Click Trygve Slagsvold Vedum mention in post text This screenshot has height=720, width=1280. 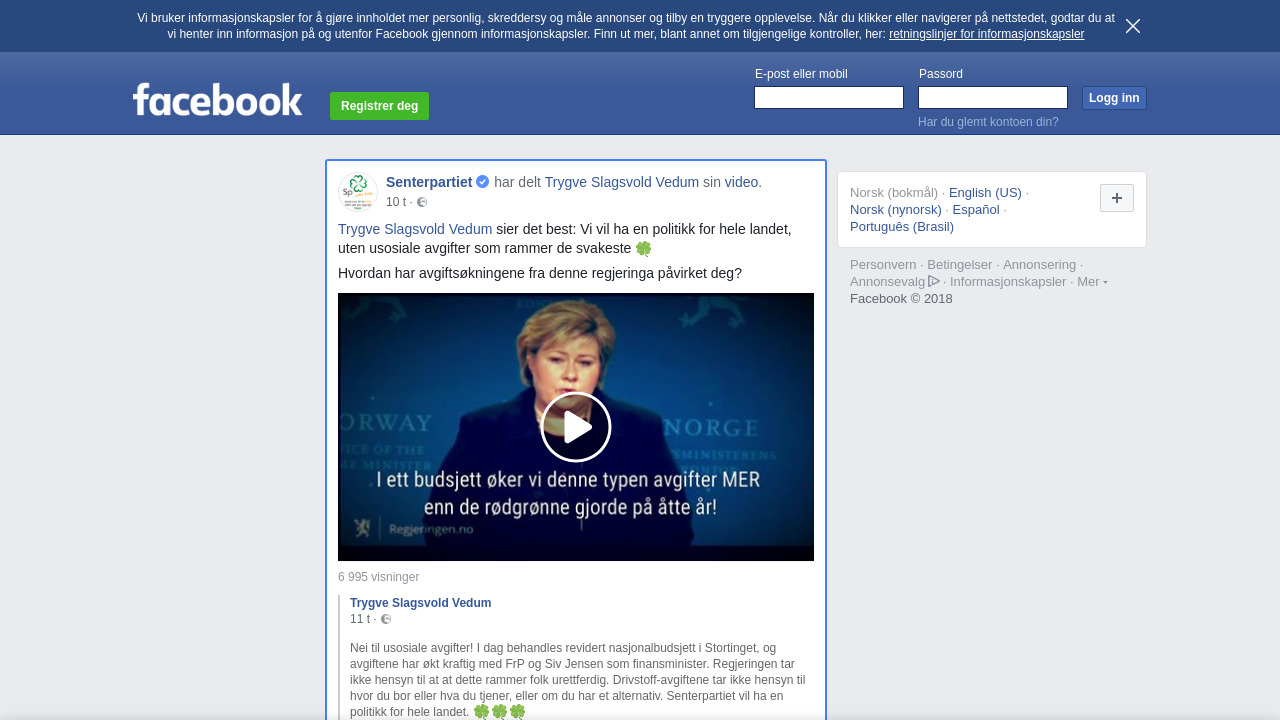pyautogui.click(x=415, y=229)
